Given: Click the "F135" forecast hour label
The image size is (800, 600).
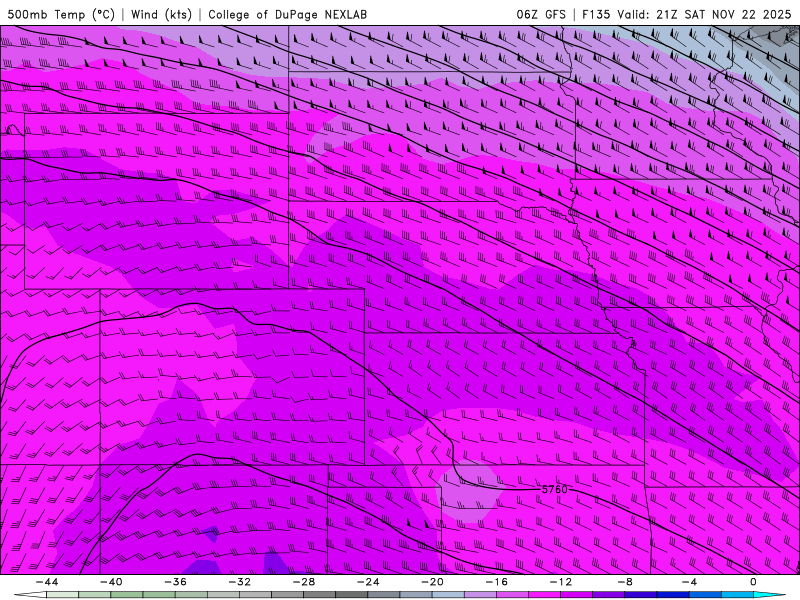Looking at the screenshot, I should (596, 14).
